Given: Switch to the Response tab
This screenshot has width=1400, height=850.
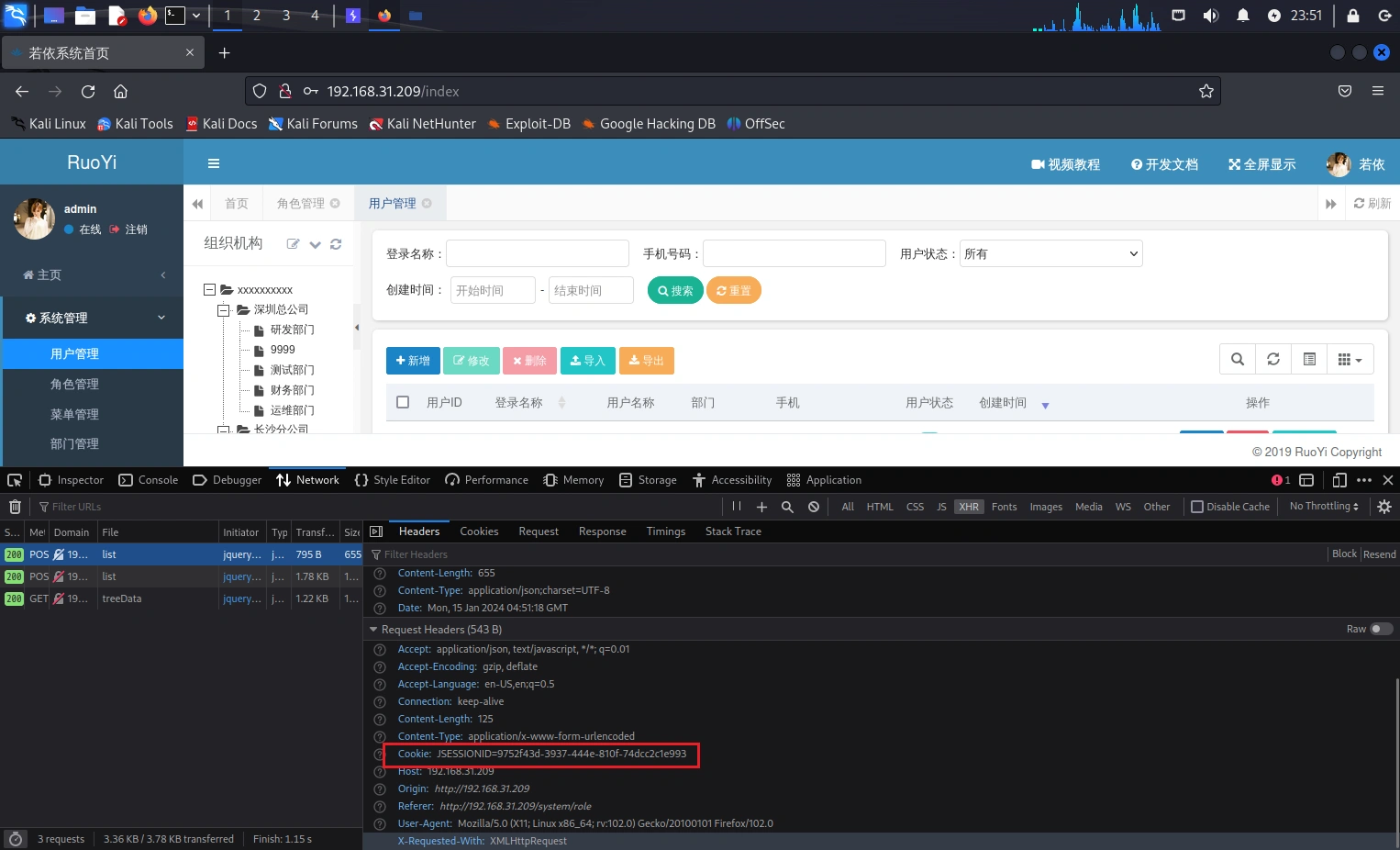Looking at the screenshot, I should click(x=602, y=531).
